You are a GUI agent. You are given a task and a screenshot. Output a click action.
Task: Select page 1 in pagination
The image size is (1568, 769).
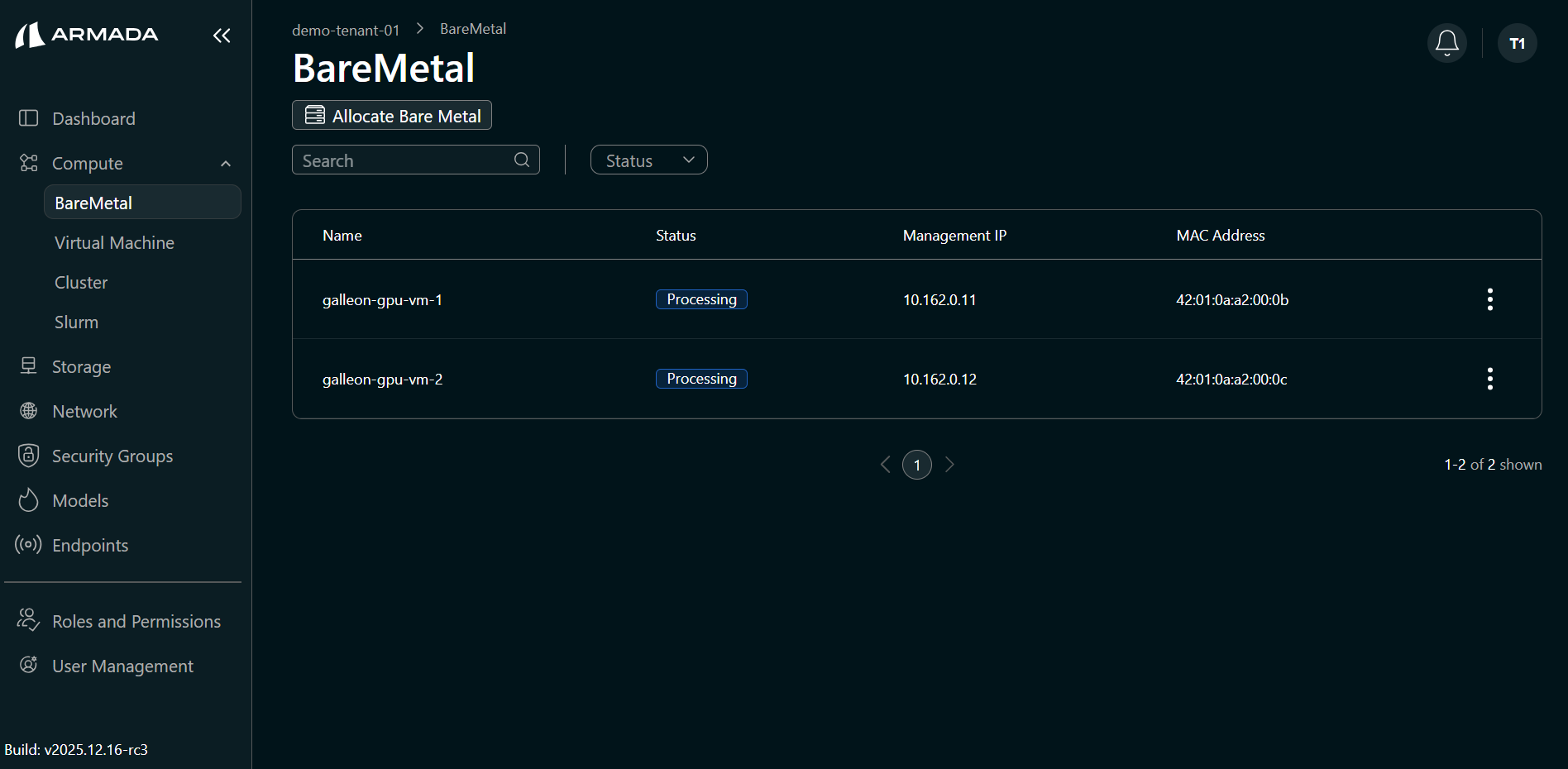coord(916,465)
